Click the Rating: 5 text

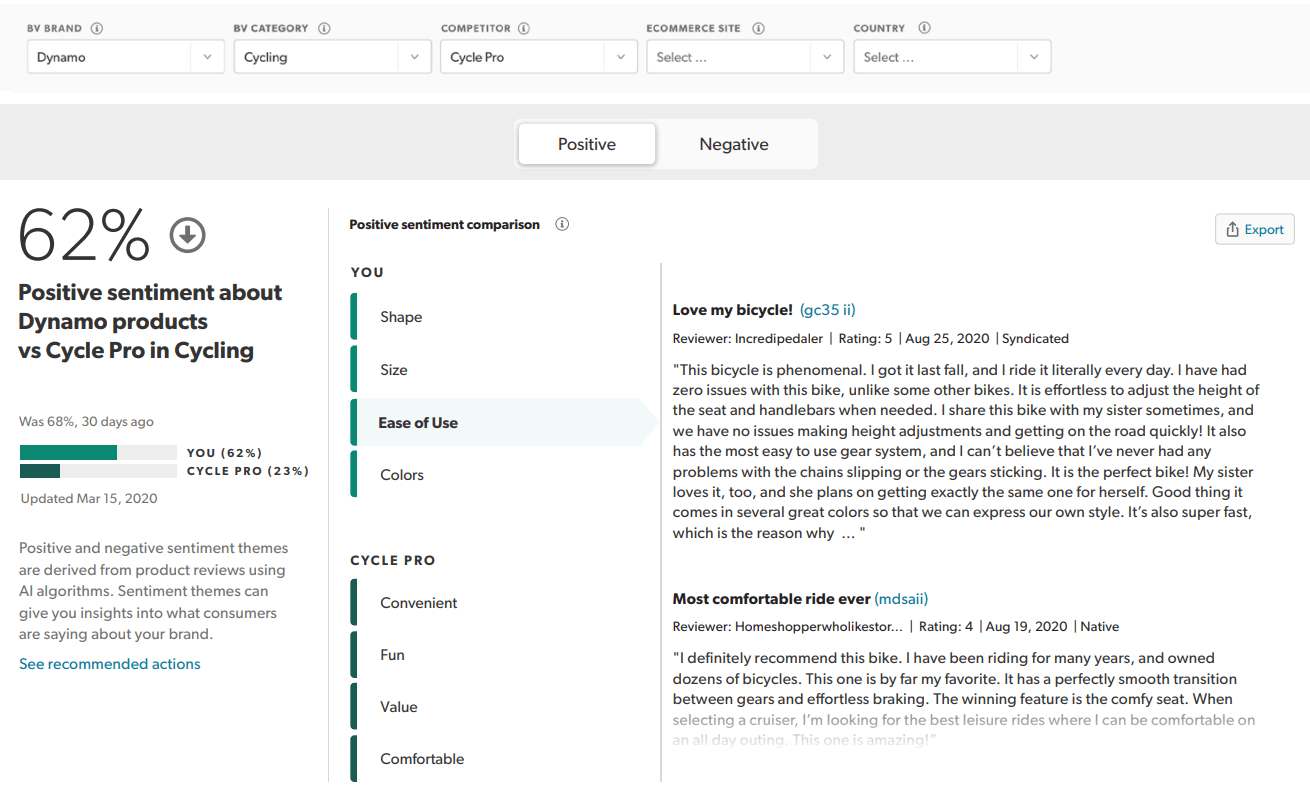865,339
